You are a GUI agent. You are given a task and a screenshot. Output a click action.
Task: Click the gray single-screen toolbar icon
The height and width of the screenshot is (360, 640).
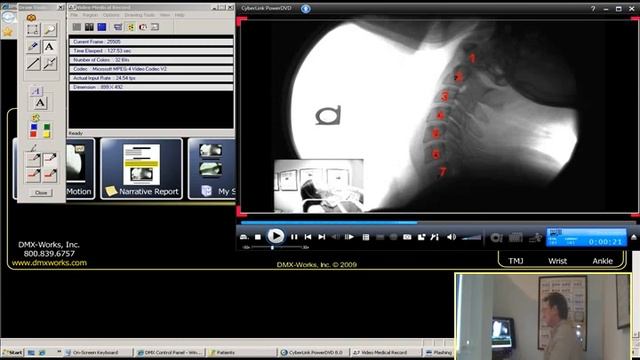click(76, 27)
